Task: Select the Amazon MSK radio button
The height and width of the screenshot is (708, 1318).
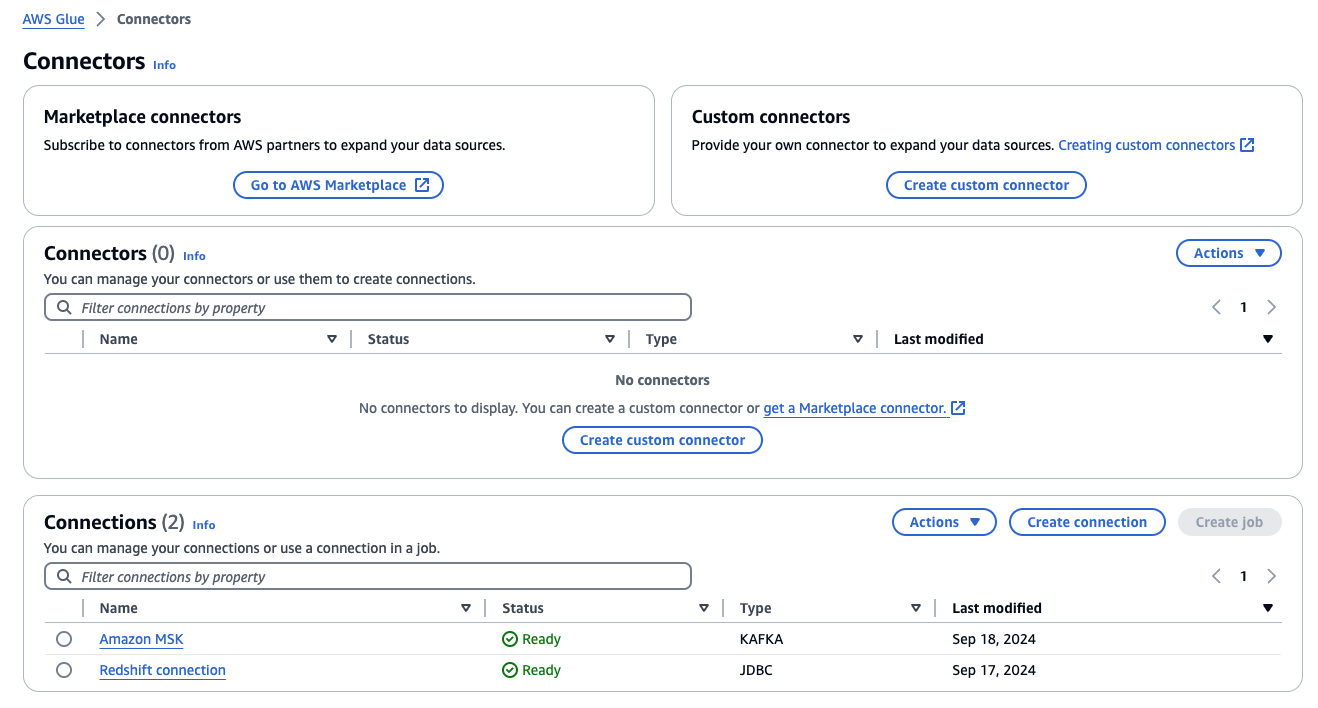Action: tap(64, 639)
